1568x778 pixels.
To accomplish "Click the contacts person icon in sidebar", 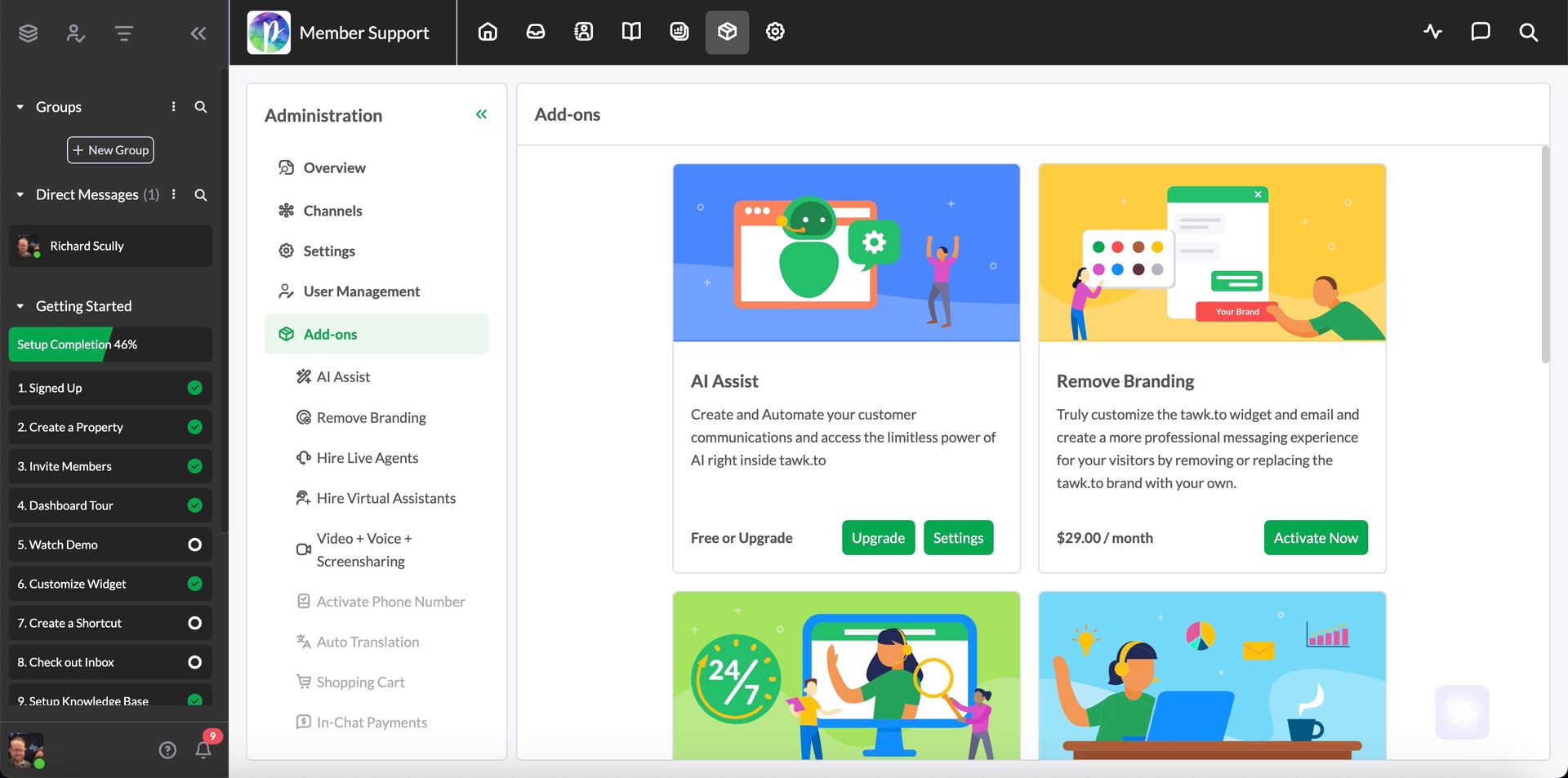I will click(x=76, y=33).
